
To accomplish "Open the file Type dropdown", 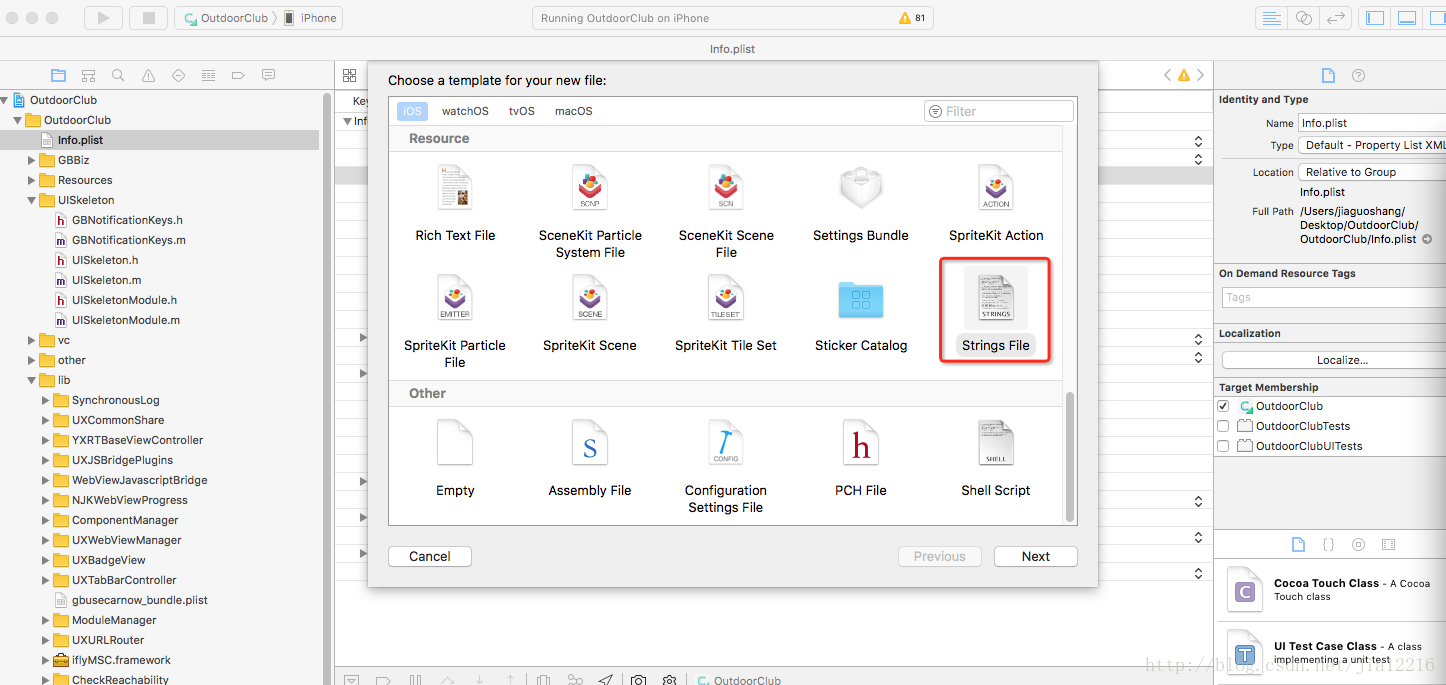I will click(1372, 145).
